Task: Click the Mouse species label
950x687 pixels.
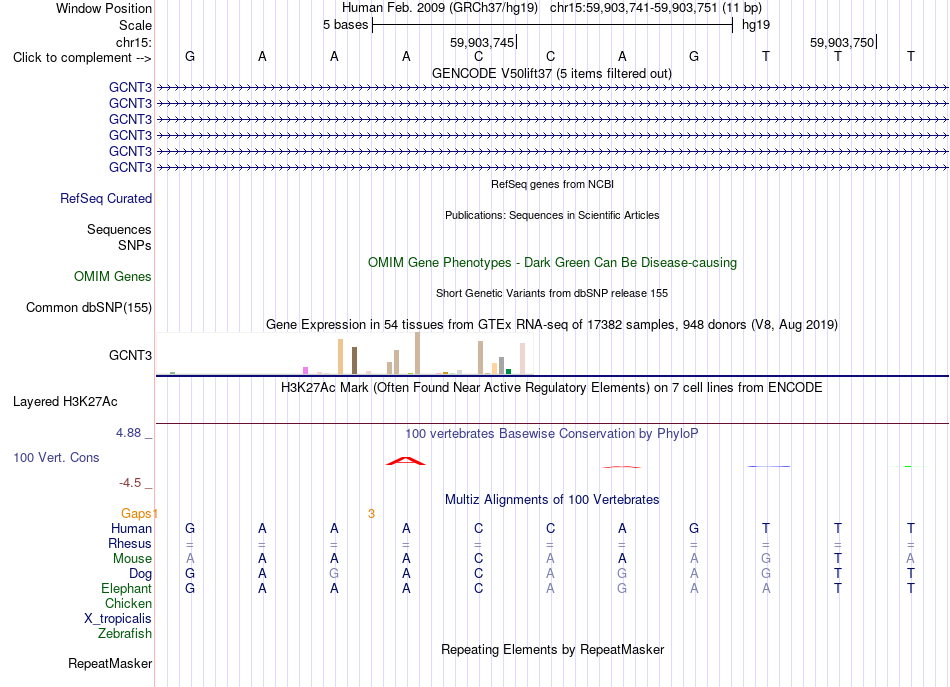Action: click(132, 559)
